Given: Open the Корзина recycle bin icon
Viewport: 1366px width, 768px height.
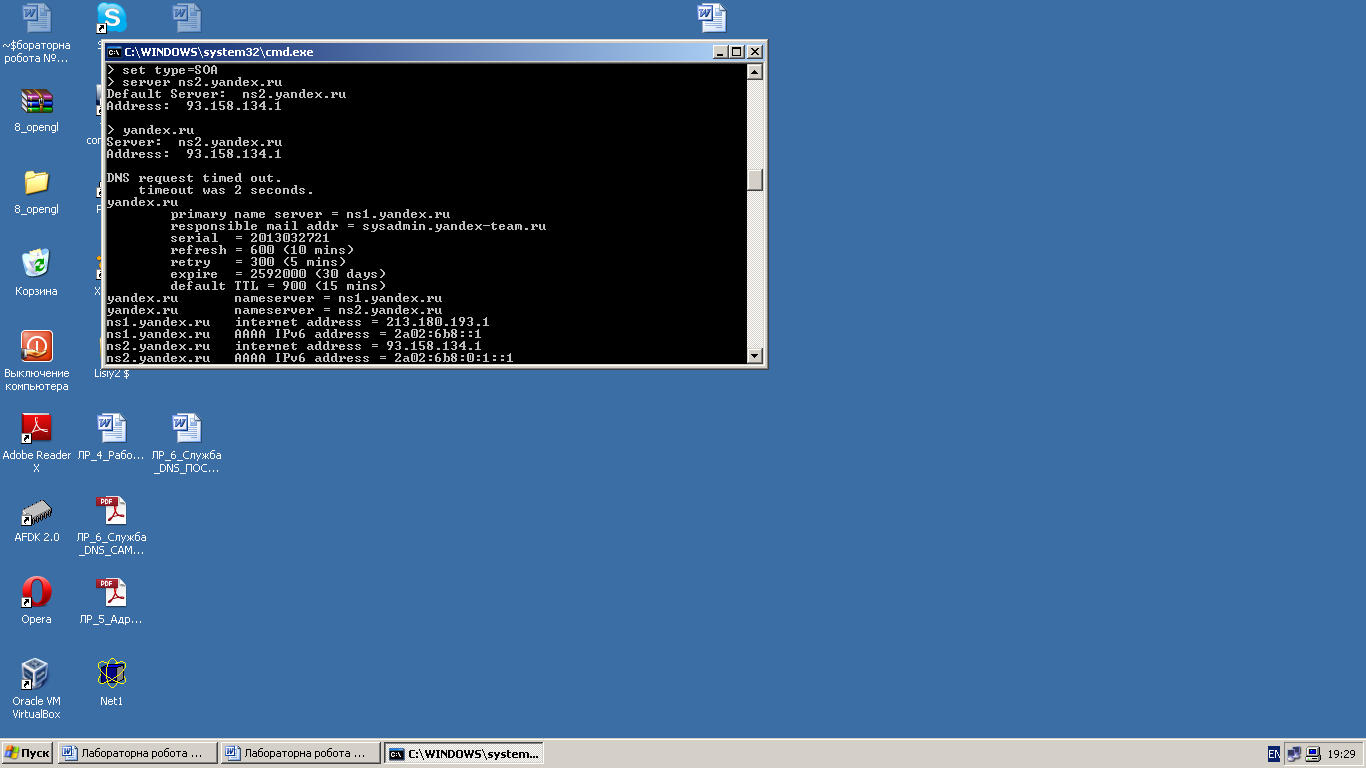Looking at the screenshot, I should tap(37, 264).
